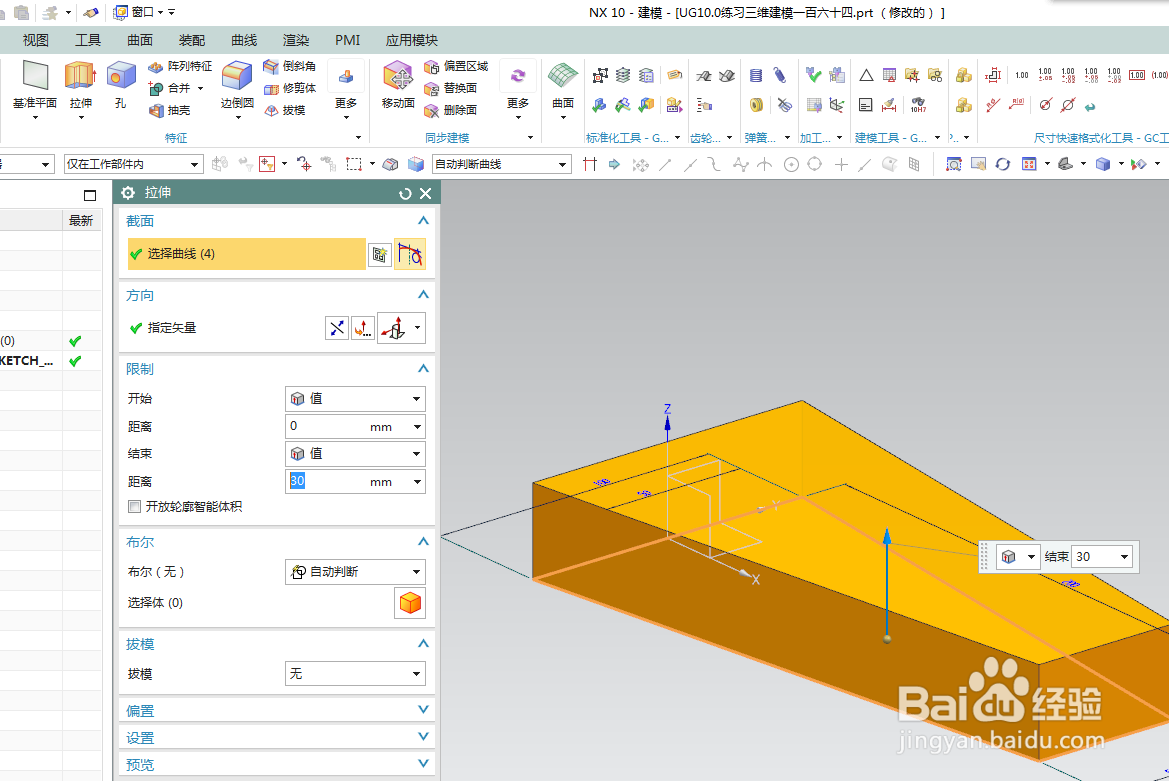Viewport: 1169px width, 781px height.
Task: Open the 仅在工作部件内 scope dropdown
Action: pos(133,164)
